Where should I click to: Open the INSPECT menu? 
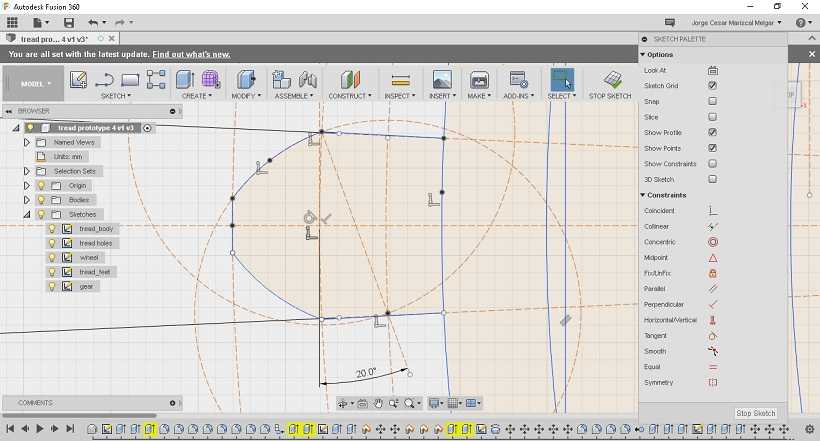400,96
